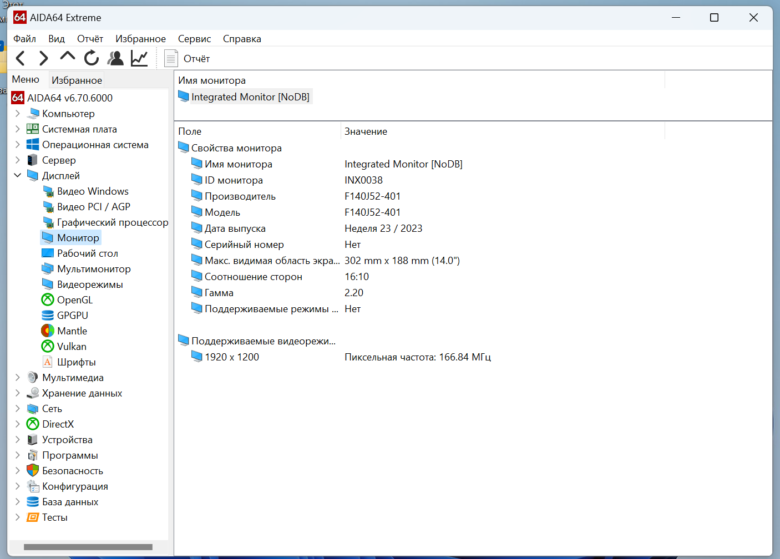Click the GPGPU database icon
780x559 pixels.
pyautogui.click(x=48, y=315)
